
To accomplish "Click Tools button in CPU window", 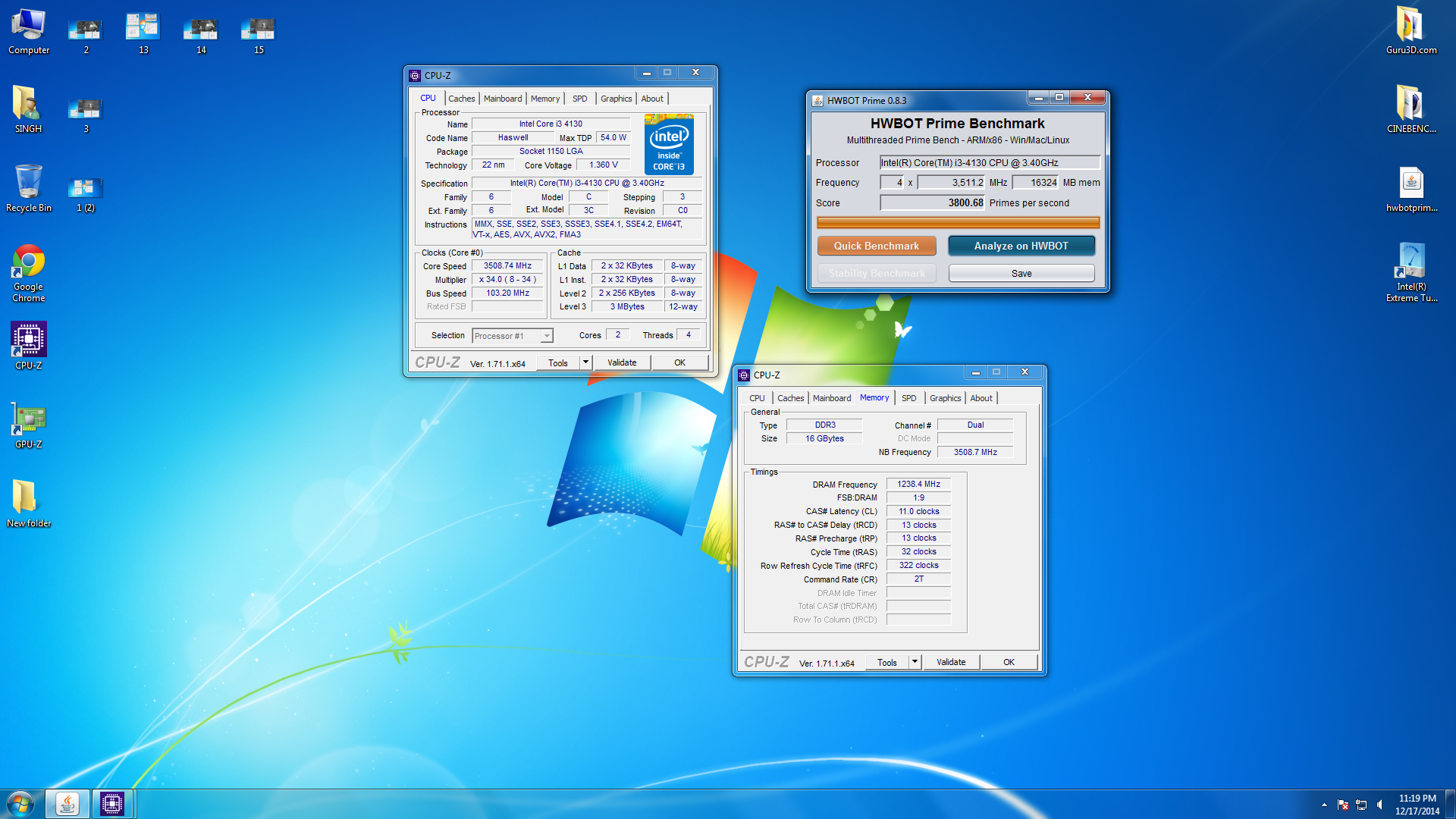I will pyautogui.click(x=558, y=362).
